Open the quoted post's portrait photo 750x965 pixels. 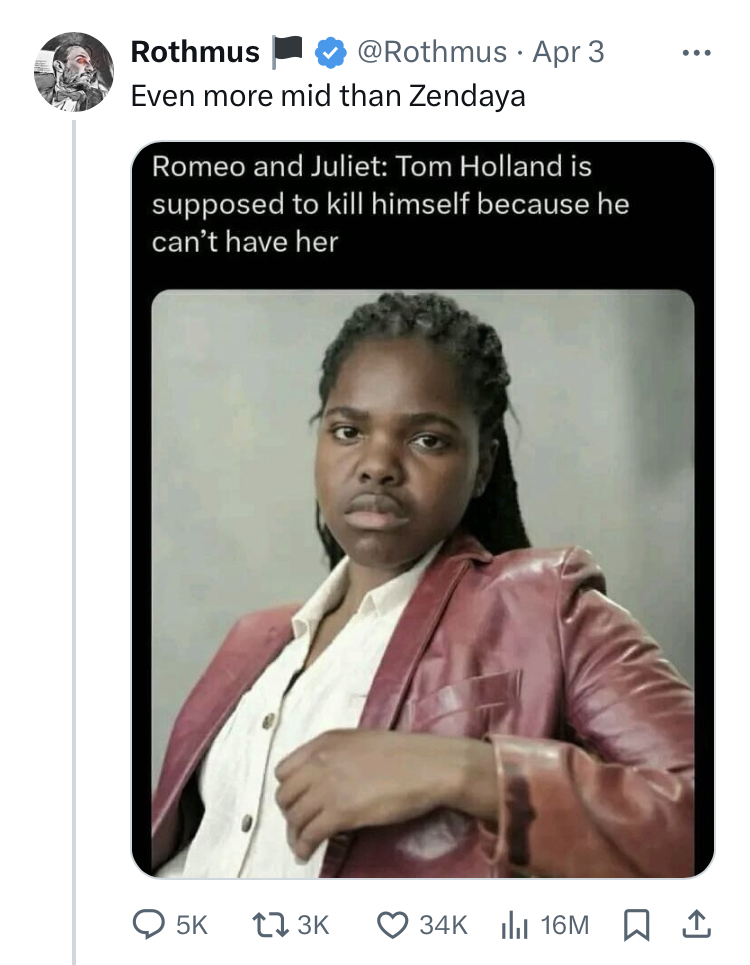click(423, 583)
